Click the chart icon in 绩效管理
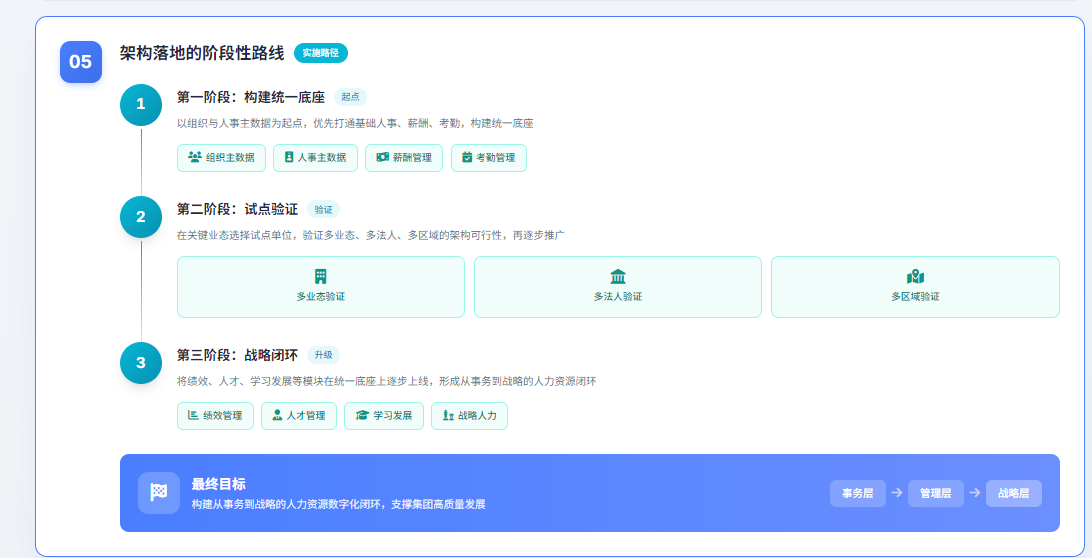 click(x=193, y=415)
